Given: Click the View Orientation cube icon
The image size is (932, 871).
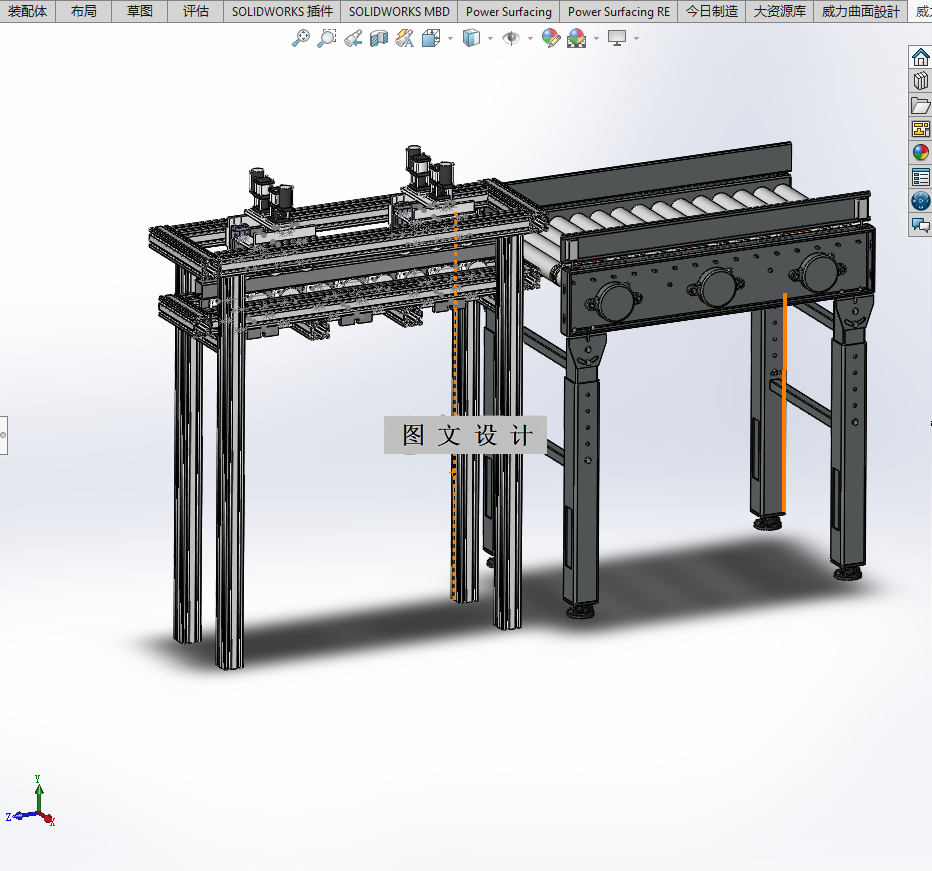Looking at the screenshot, I should [x=431, y=39].
